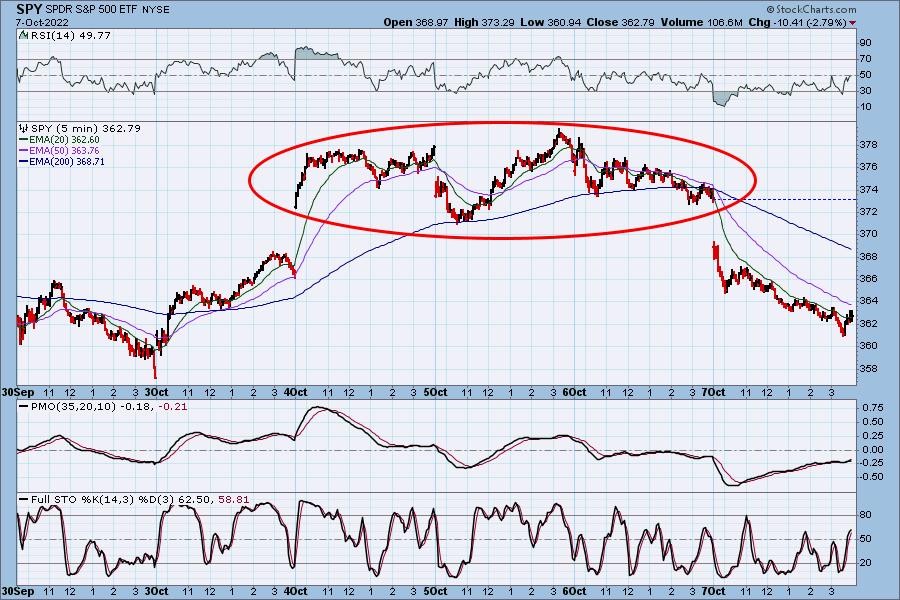Click the RSI(14) 49.77 label
Viewport: 900px width, 600px height.
71,35
